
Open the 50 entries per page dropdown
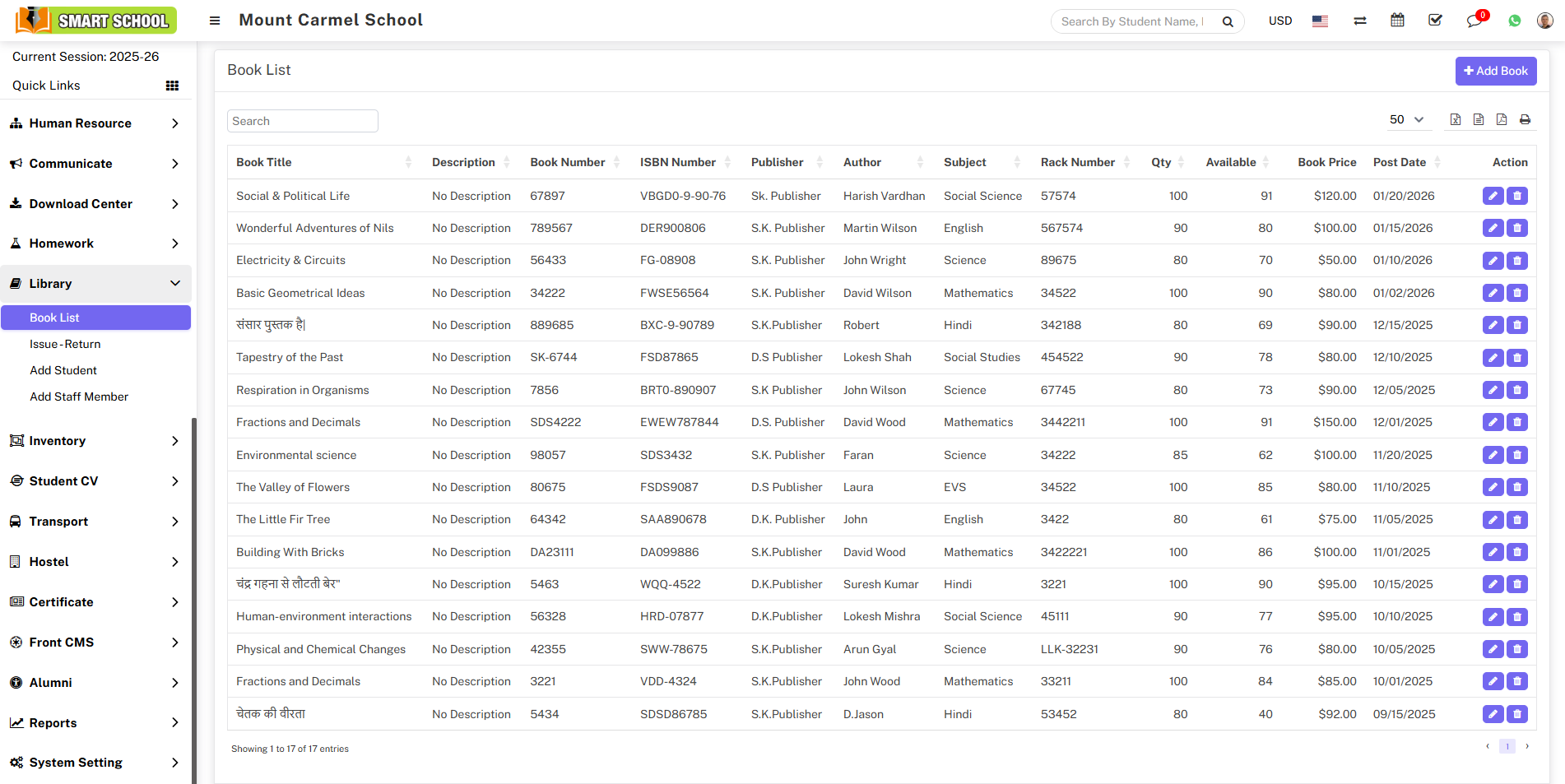pyautogui.click(x=1407, y=120)
